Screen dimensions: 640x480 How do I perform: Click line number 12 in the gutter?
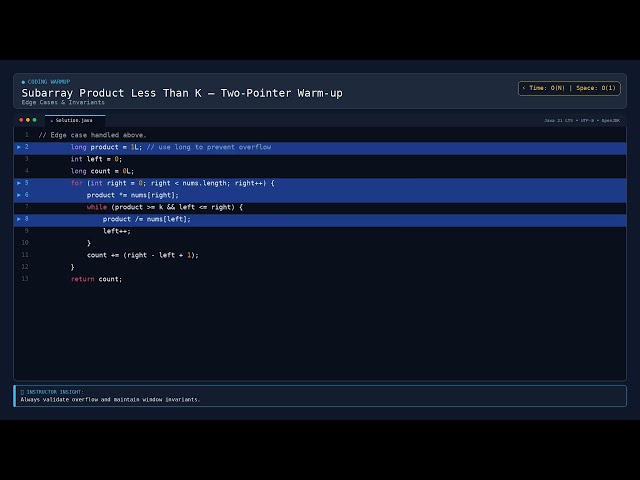point(25,267)
